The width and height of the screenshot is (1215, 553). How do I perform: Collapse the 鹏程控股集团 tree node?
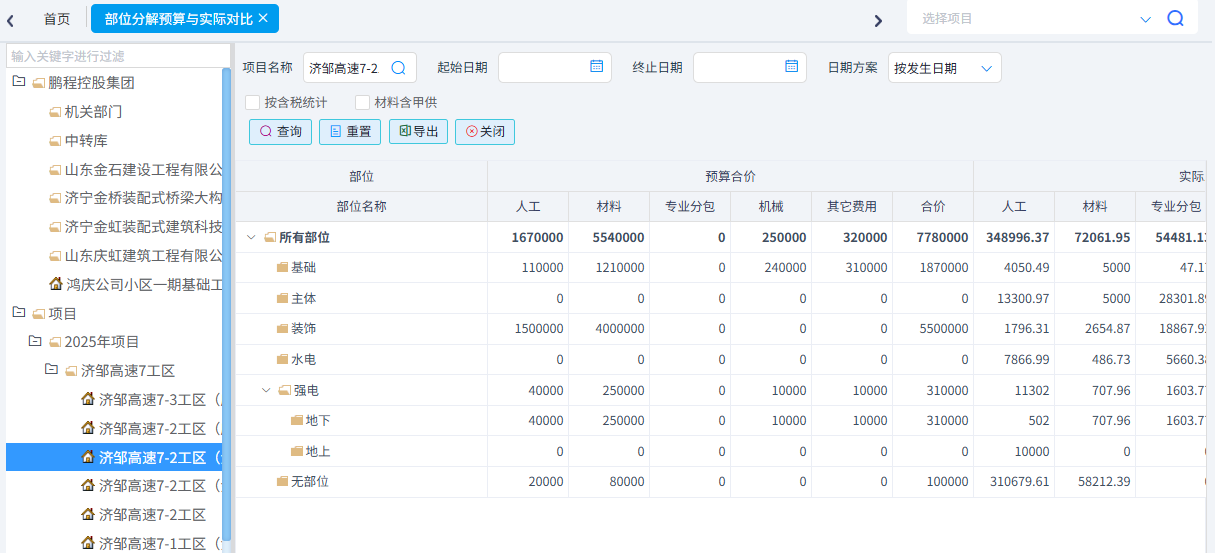point(18,82)
